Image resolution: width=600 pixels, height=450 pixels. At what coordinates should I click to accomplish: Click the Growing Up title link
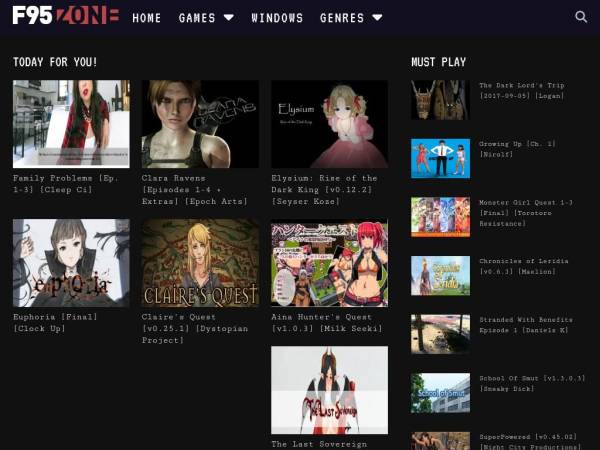click(x=517, y=149)
